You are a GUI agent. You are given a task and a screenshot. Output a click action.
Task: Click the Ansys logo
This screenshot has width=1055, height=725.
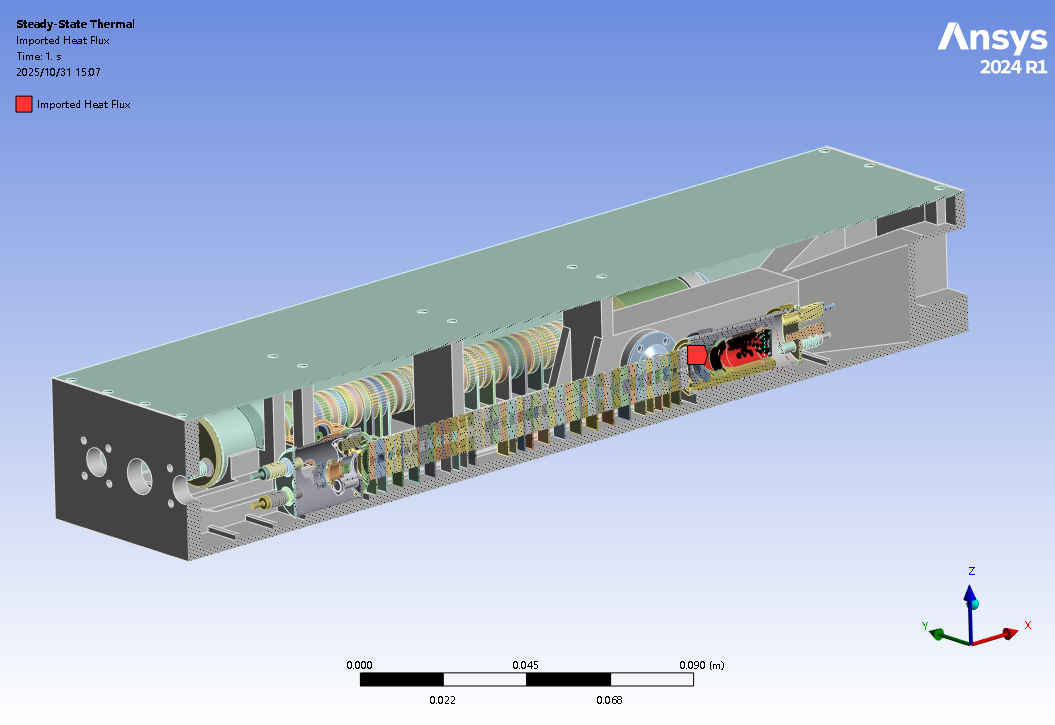(x=991, y=38)
